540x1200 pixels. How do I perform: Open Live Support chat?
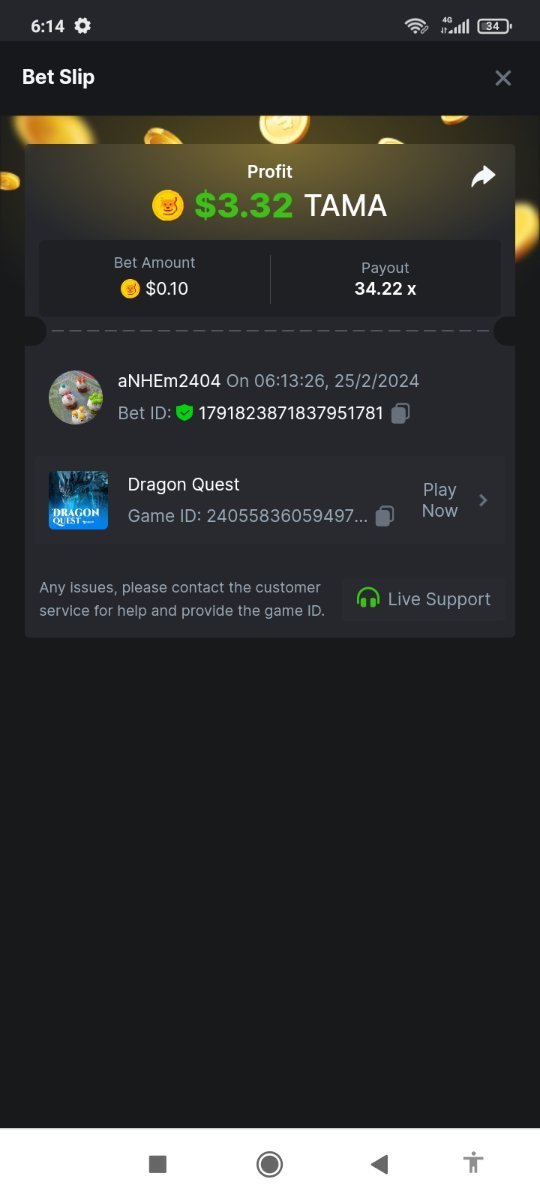(424, 599)
